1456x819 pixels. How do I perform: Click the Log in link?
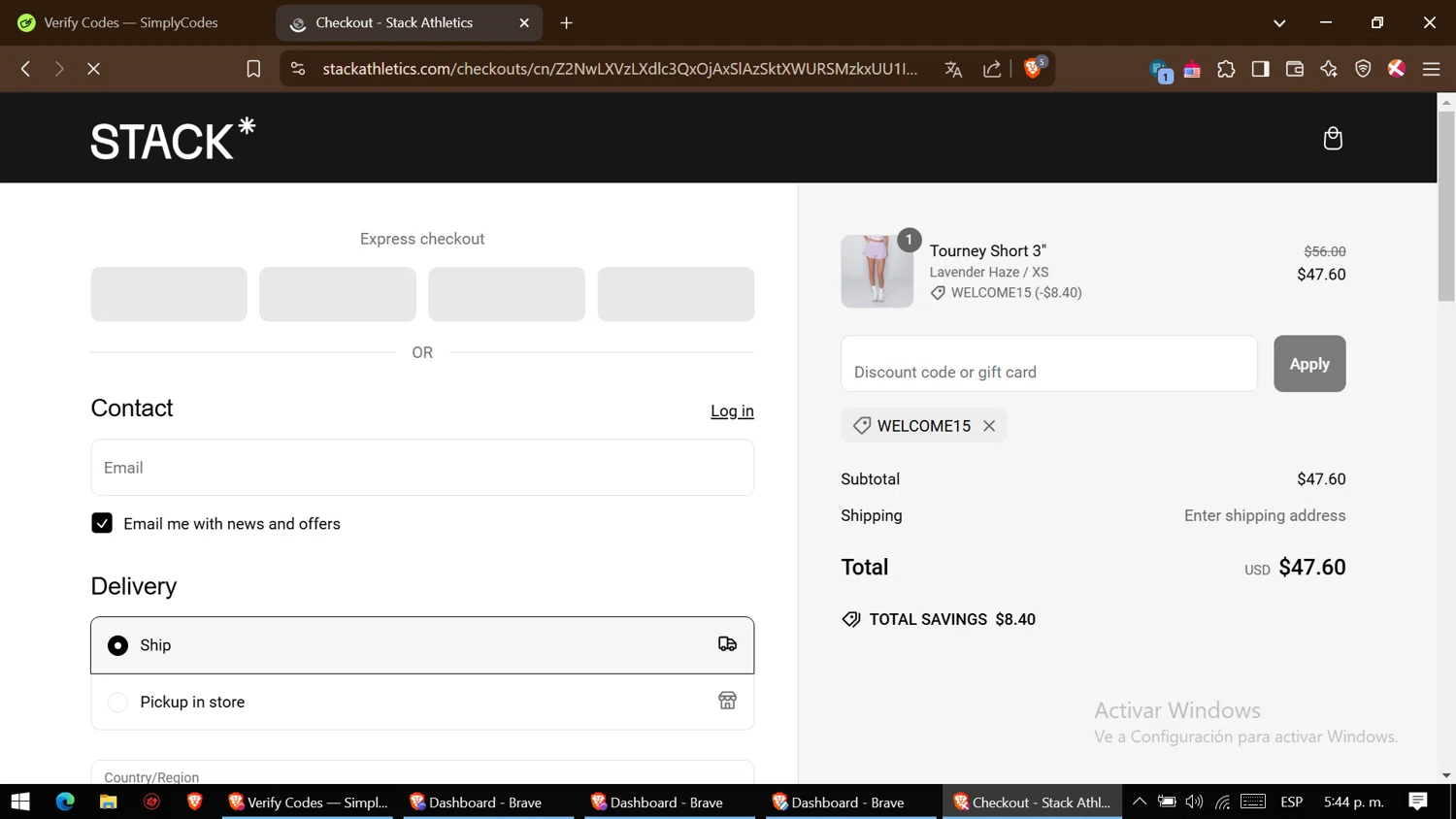pos(732,410)
